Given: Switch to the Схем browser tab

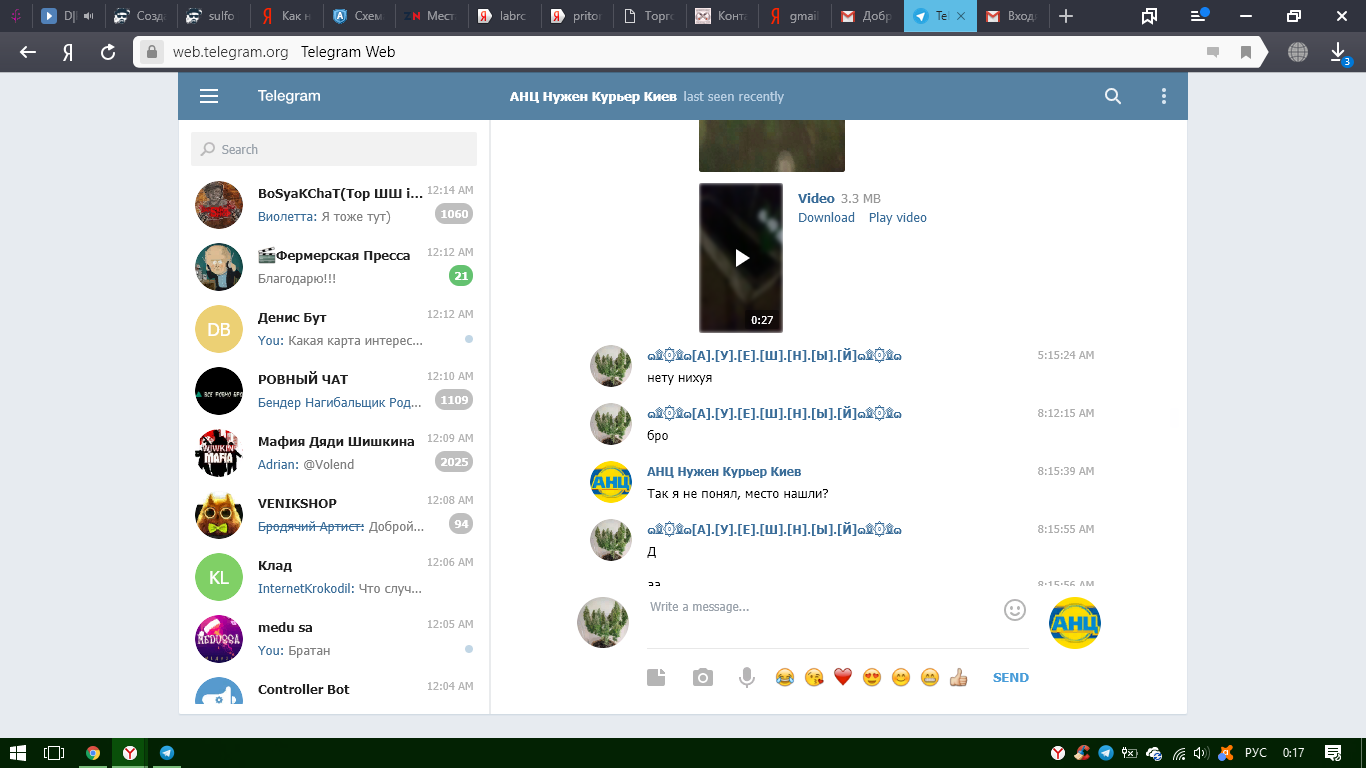Looking at the screenshot, I should 358,16.
